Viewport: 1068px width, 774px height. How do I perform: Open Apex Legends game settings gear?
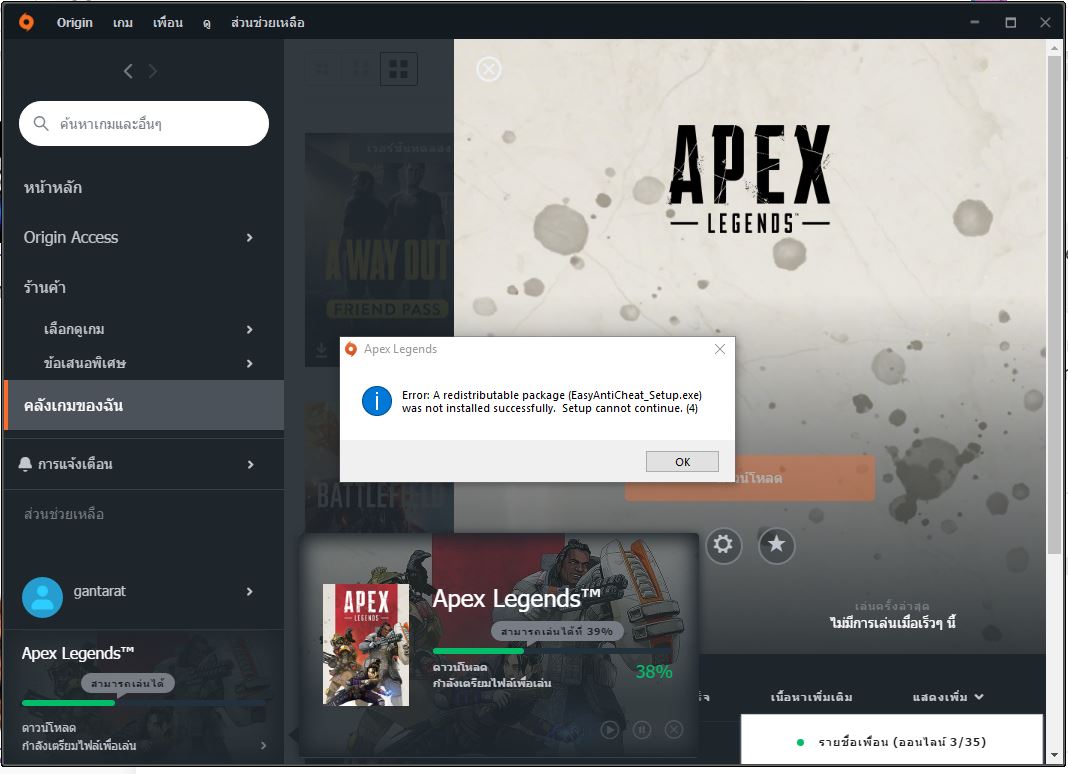pyautogui.click(x=723, y=545)
